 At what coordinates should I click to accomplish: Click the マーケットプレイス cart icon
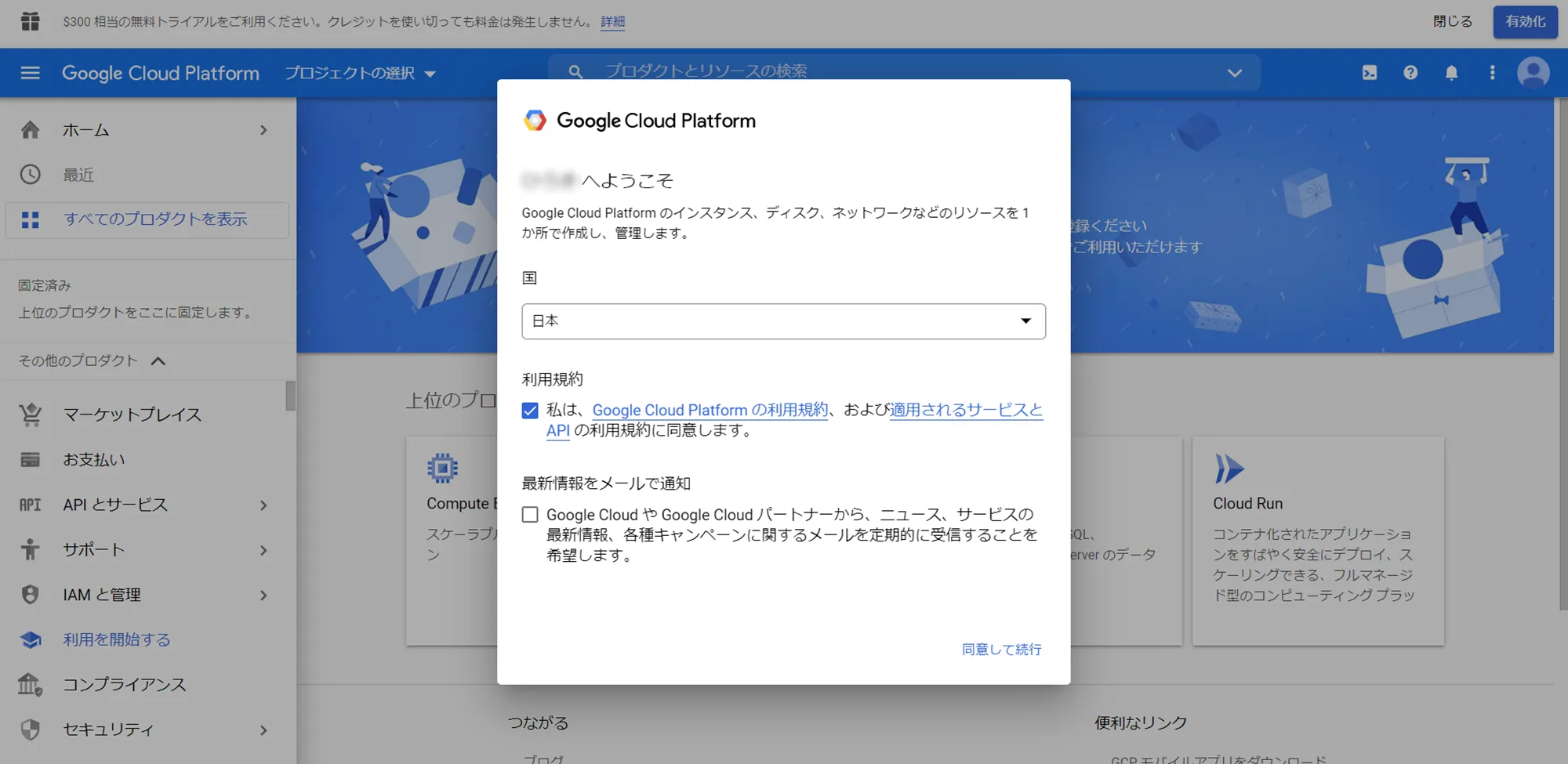[x=30, y=414]
